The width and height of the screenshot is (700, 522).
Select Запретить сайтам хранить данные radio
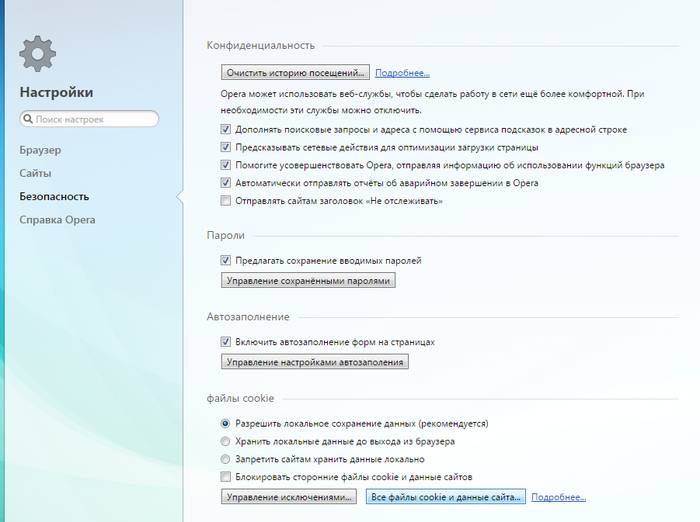(225, 459)
